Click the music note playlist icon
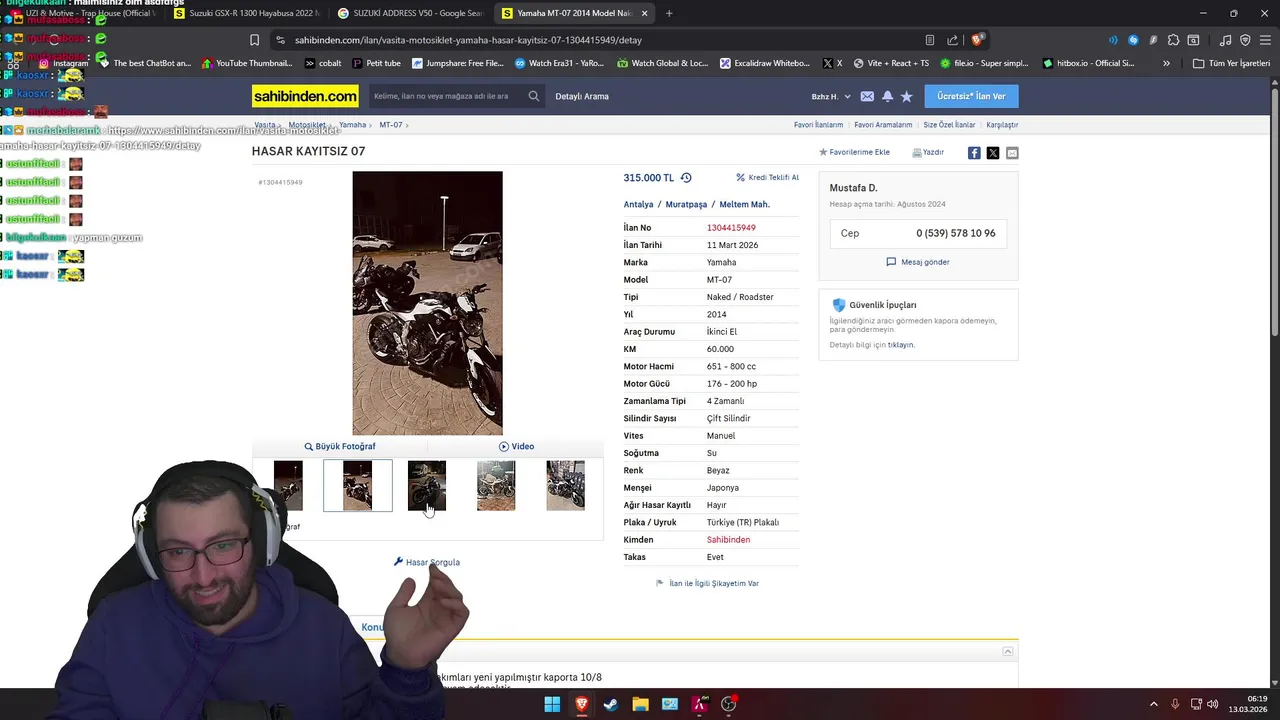The width and height of the screenshot is (1280, 720). pos(1225,40)
